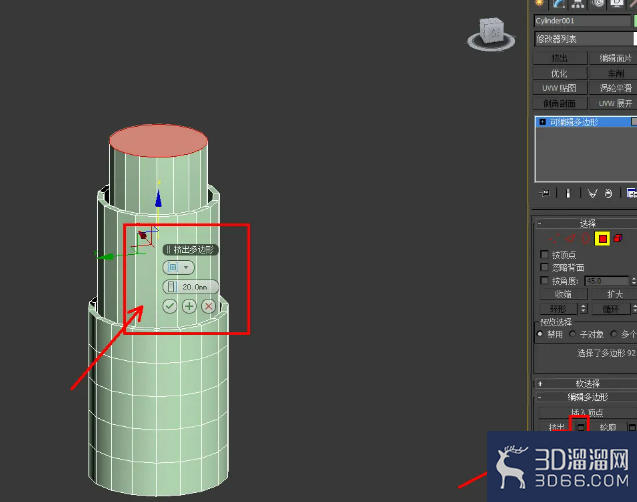Click the blue Z-axis gizmo arrow
The height and width of the screenshot is (502, 637).
click(x=158, y=199)
